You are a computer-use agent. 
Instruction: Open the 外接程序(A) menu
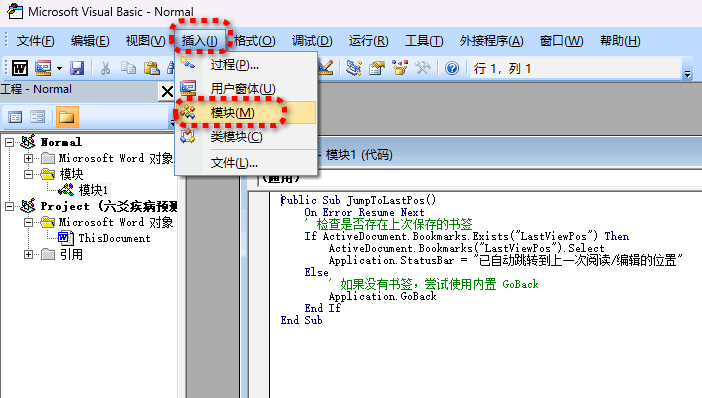[x=492, y=41]
